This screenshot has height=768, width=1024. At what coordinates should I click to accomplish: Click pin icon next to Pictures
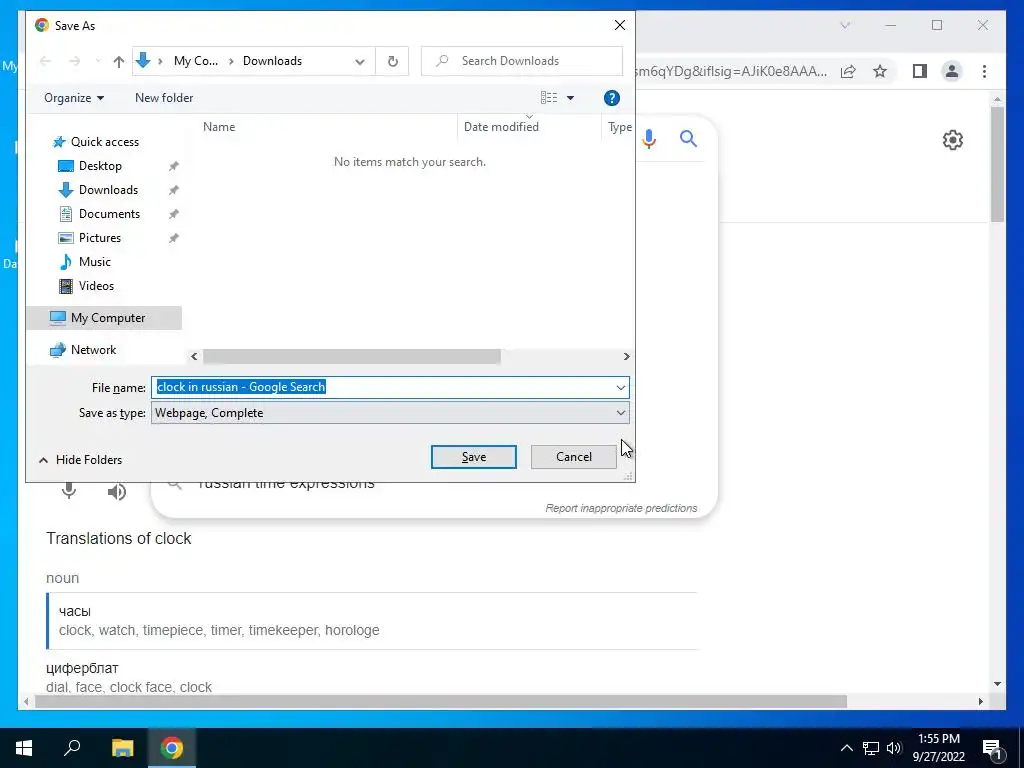point(174,238)
